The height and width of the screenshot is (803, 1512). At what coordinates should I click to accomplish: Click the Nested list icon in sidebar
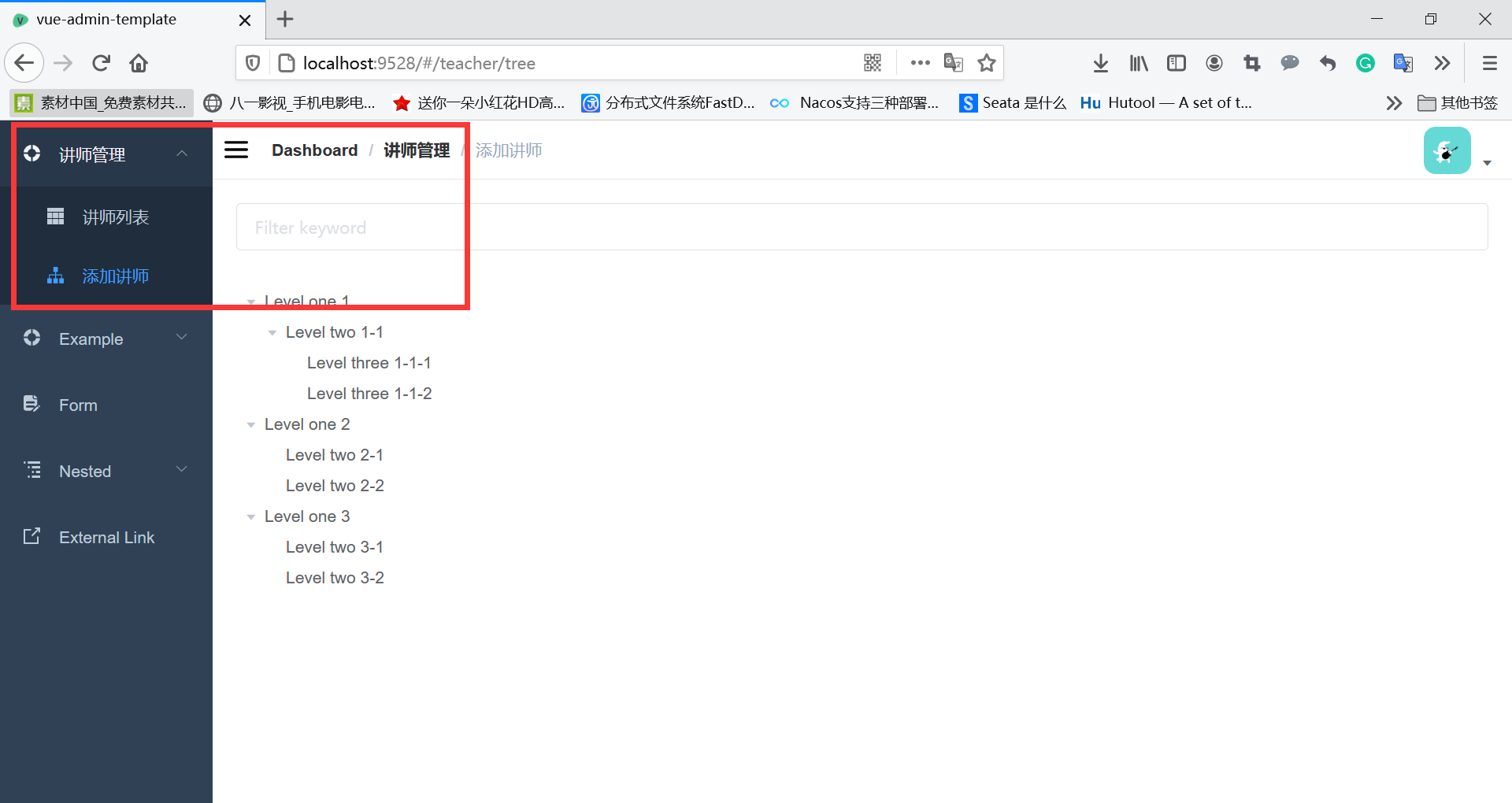pyautogui.click(x=31, y=470)
